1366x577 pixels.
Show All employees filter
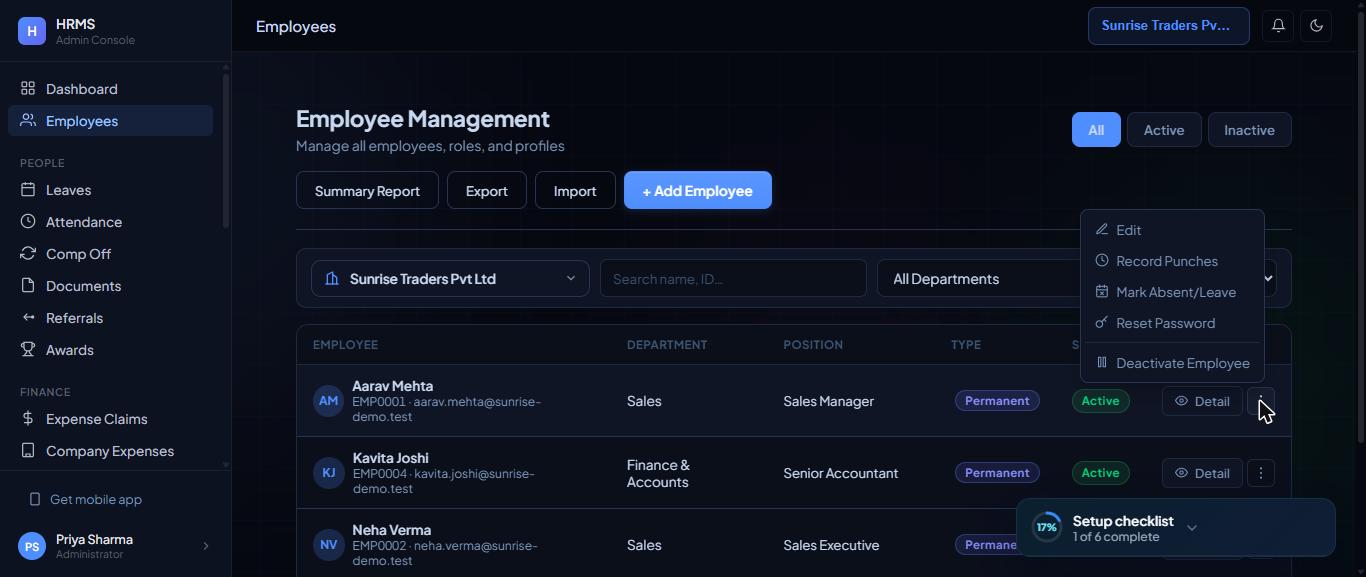point(1096,130)
